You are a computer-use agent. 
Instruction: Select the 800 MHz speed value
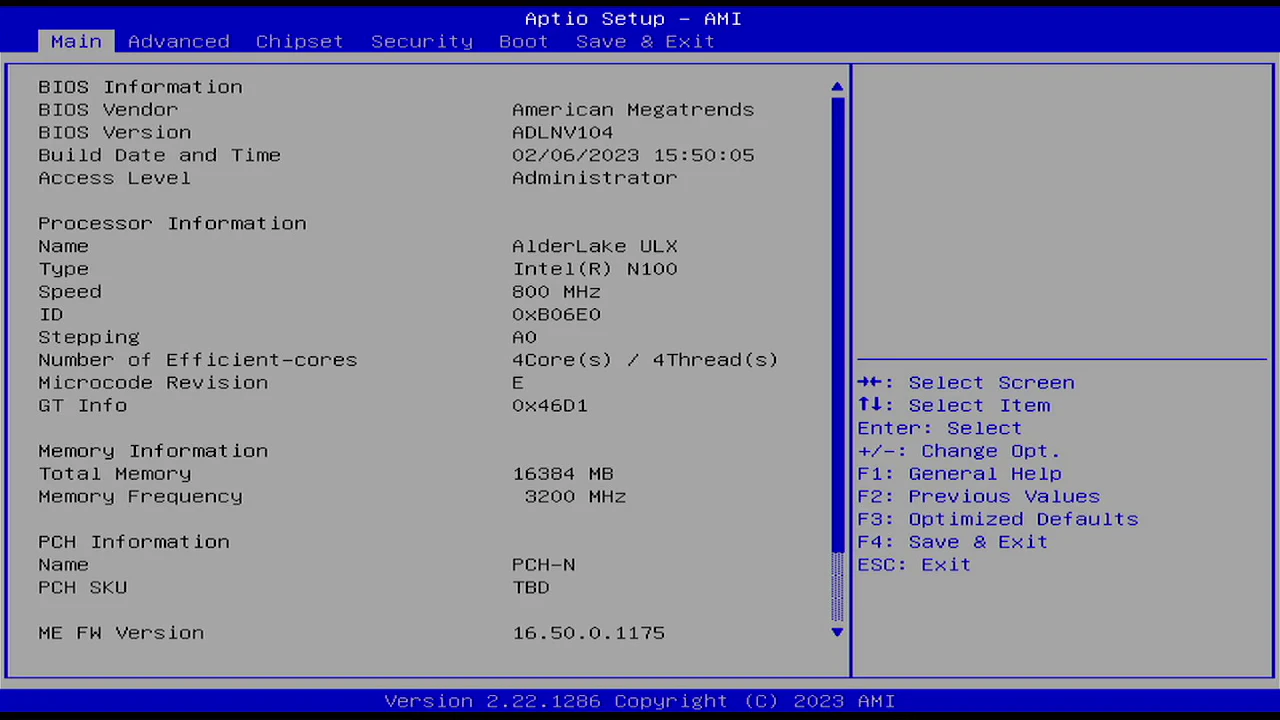click(557, 292)
